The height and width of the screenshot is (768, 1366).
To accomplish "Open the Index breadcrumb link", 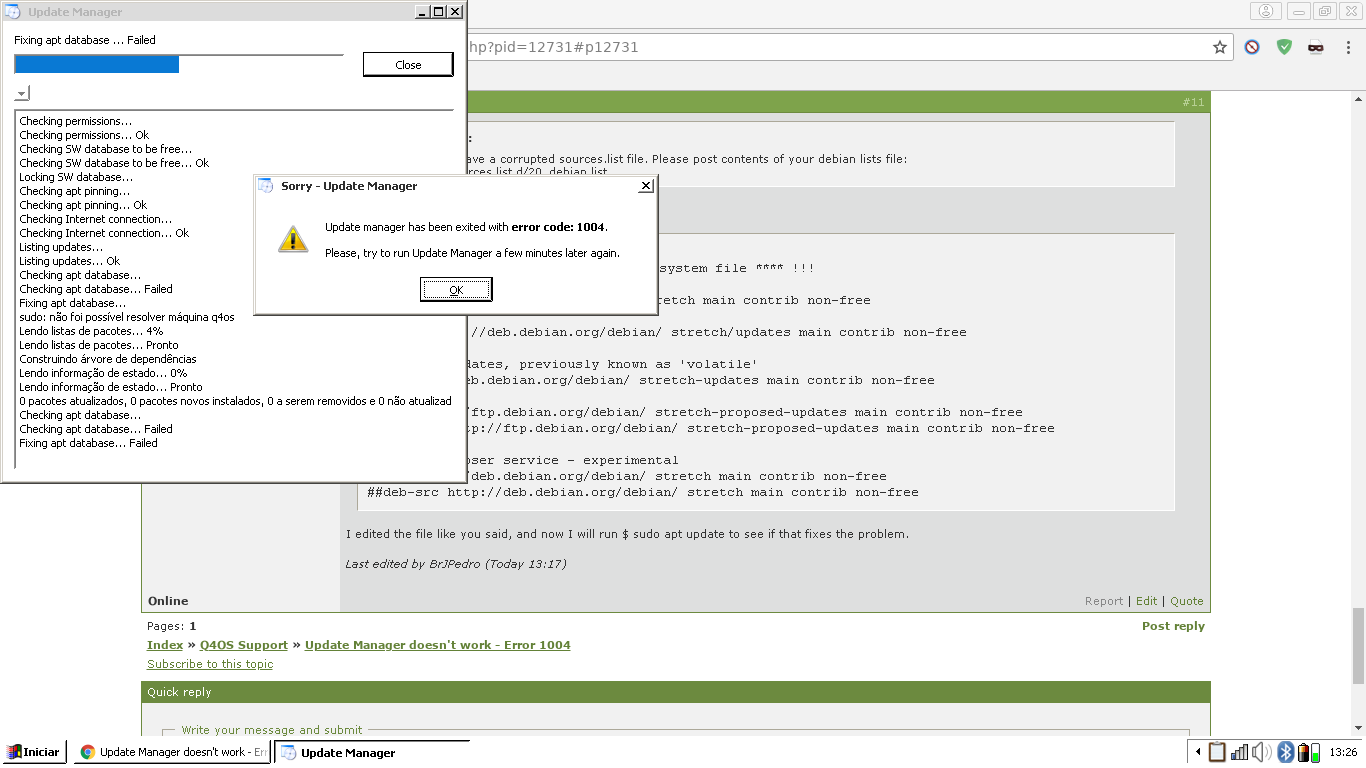I will (165, 645).
